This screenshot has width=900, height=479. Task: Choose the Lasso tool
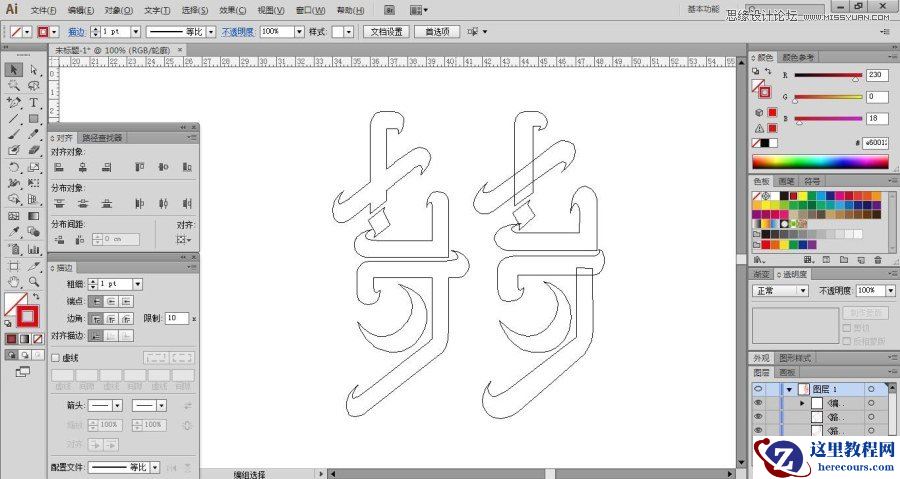click(33, 85)
